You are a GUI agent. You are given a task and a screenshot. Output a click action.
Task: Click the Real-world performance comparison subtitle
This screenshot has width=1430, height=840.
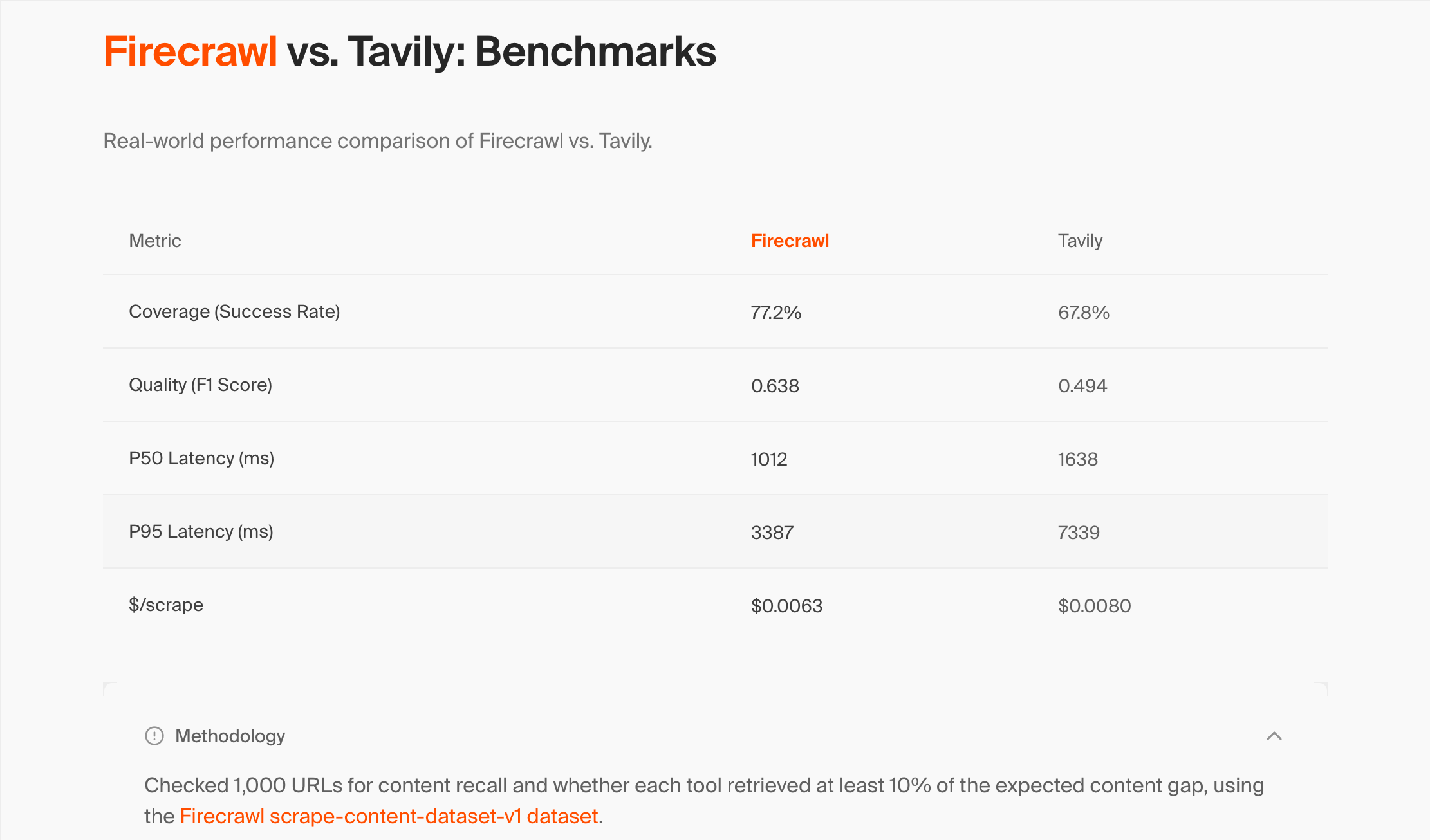pos(378,141)
